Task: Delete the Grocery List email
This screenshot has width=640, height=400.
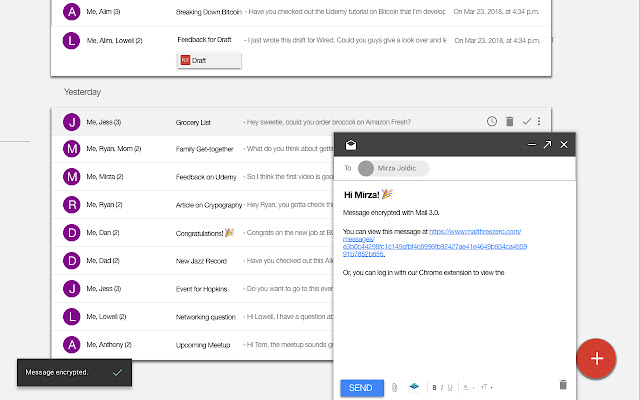Action: [x=509, y=122]
